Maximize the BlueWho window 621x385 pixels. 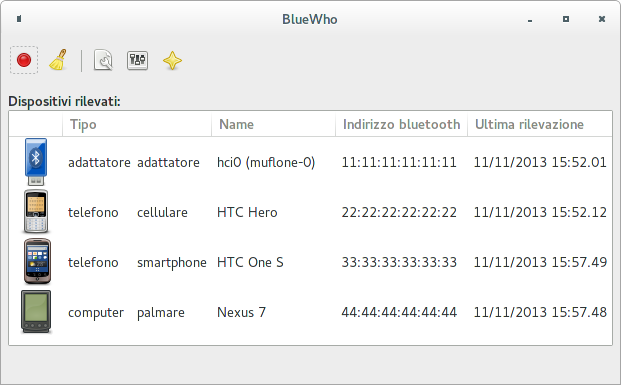[x=566, y=19]
